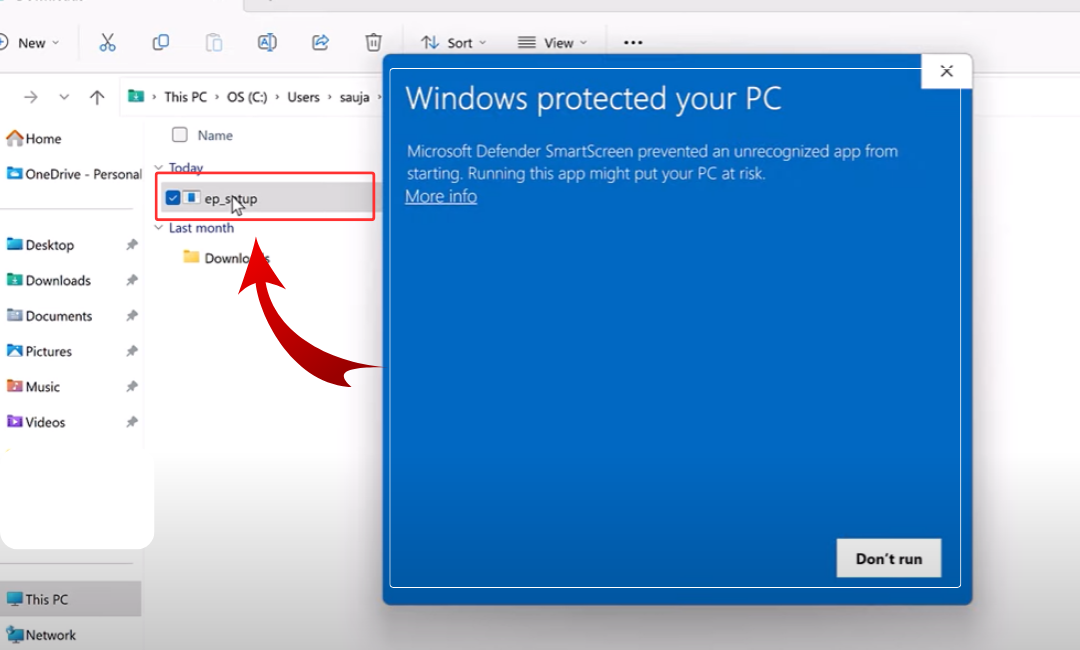Open the View dropdown menu
Viewport: 1080px width, 650px height.
tap(552, 42)
